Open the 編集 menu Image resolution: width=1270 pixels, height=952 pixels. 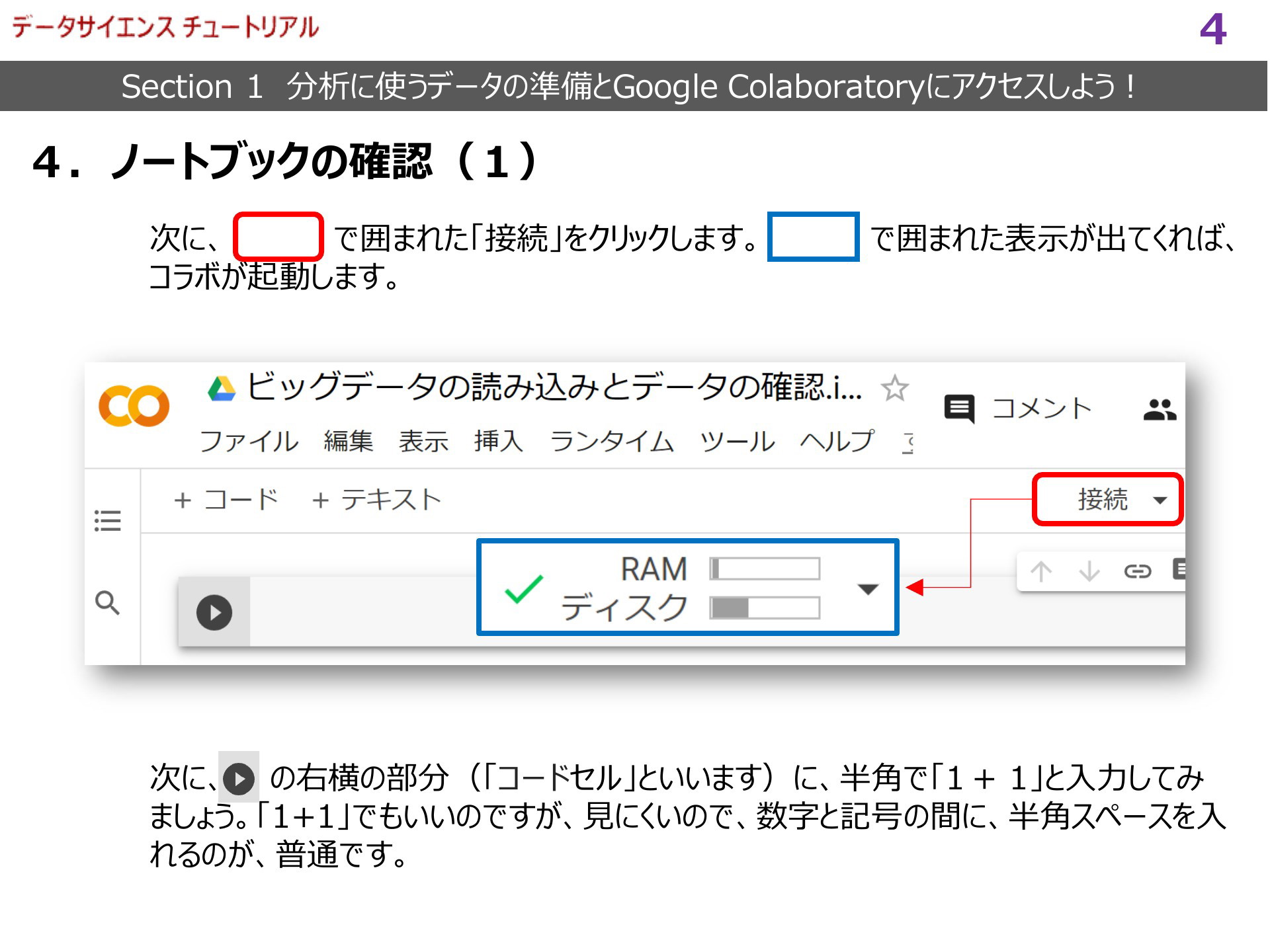click(349, 441)
